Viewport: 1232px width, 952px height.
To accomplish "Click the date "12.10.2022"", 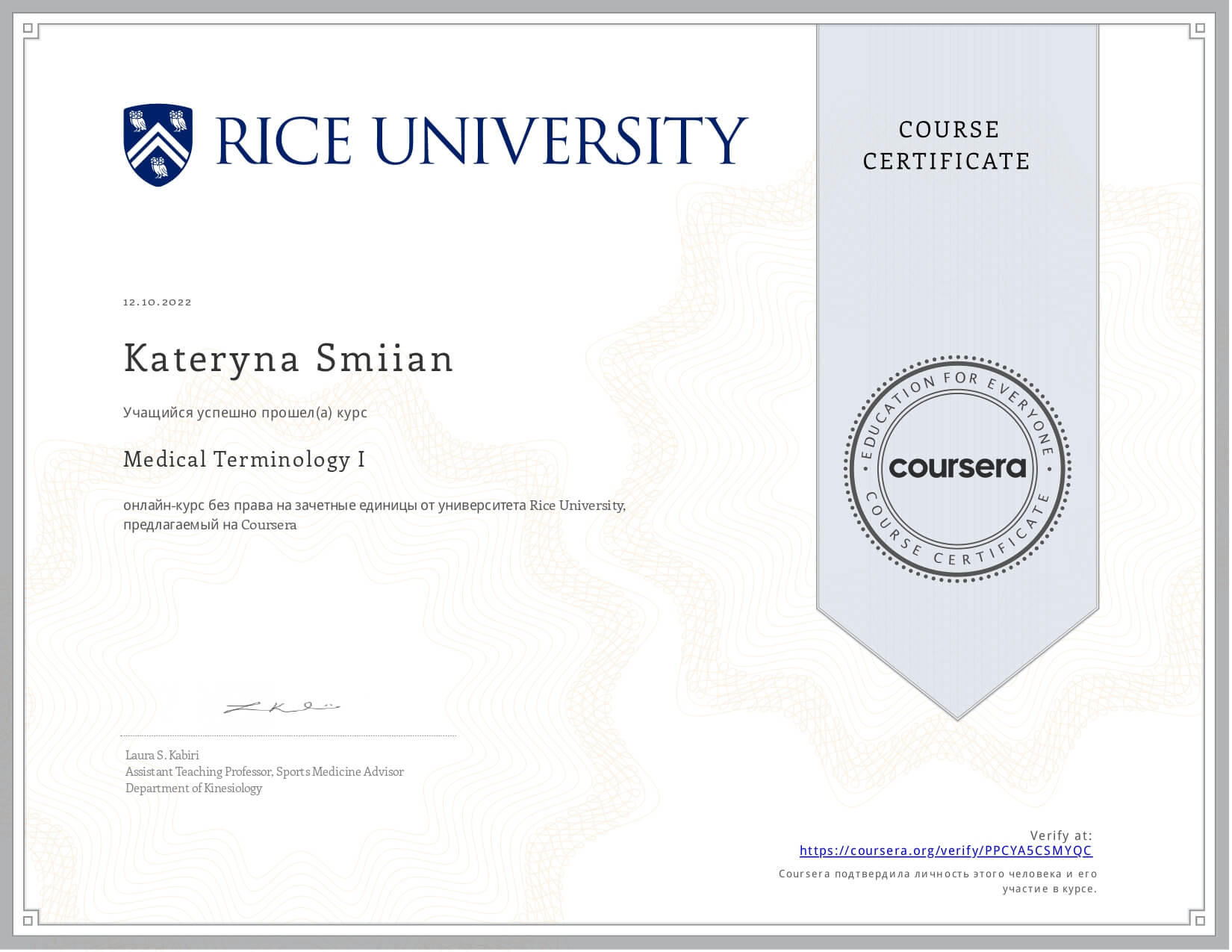I will 158,302.
